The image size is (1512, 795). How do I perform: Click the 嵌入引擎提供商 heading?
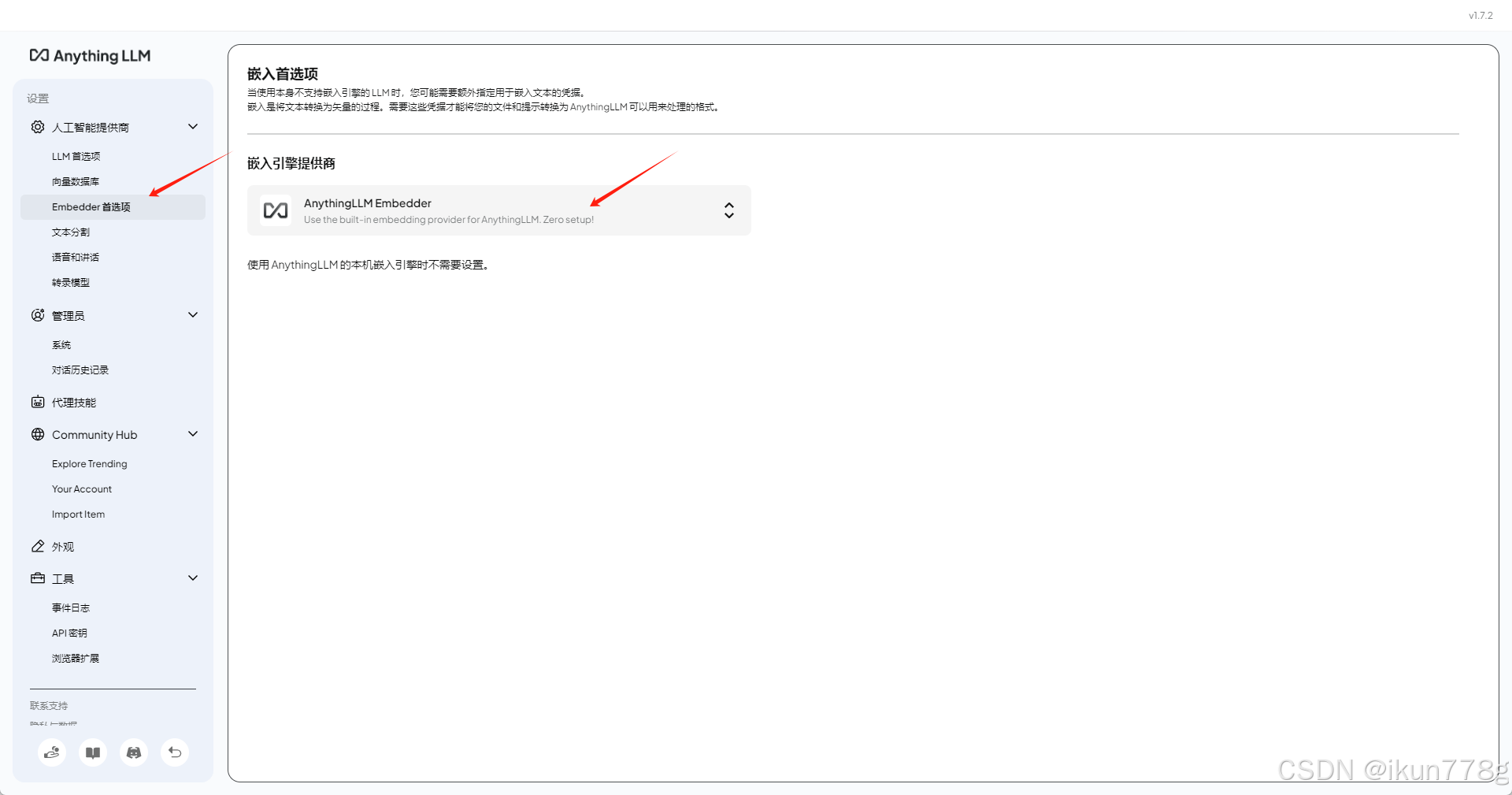(291, 163)
